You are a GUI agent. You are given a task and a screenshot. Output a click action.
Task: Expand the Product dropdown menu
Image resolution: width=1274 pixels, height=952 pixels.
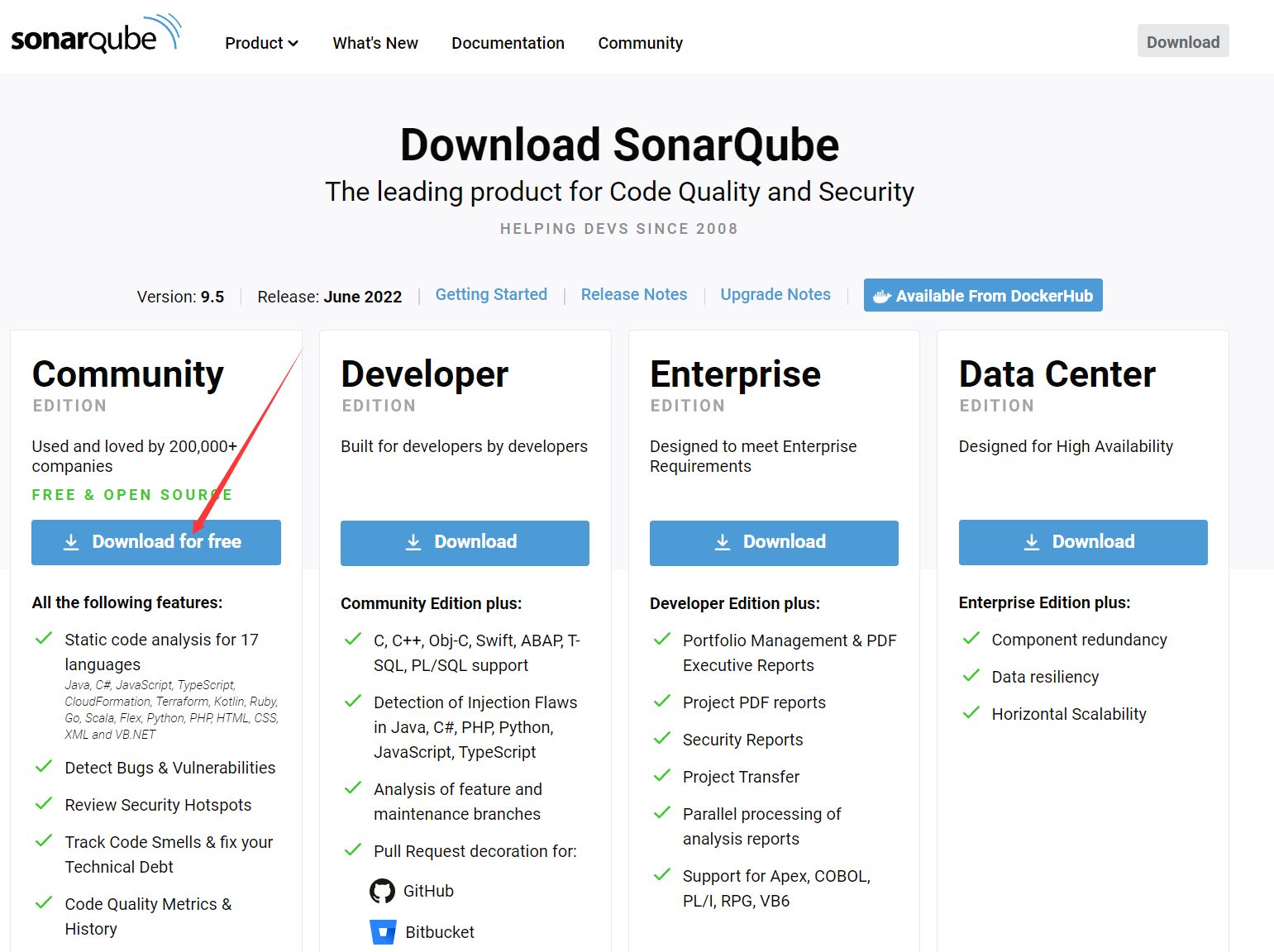pyautogui.click(x=261, y=43)
